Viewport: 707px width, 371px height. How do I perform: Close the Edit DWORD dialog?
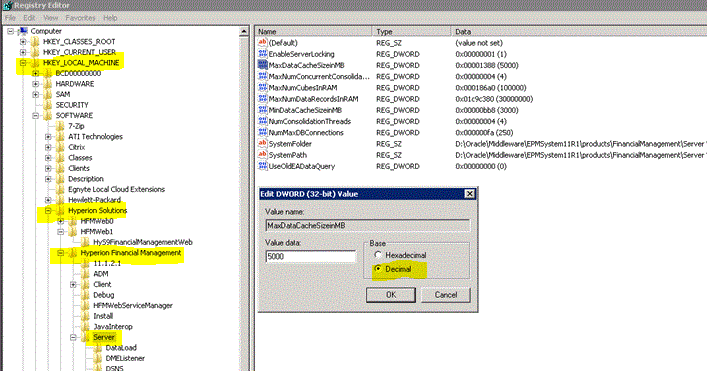click(469, 194)
